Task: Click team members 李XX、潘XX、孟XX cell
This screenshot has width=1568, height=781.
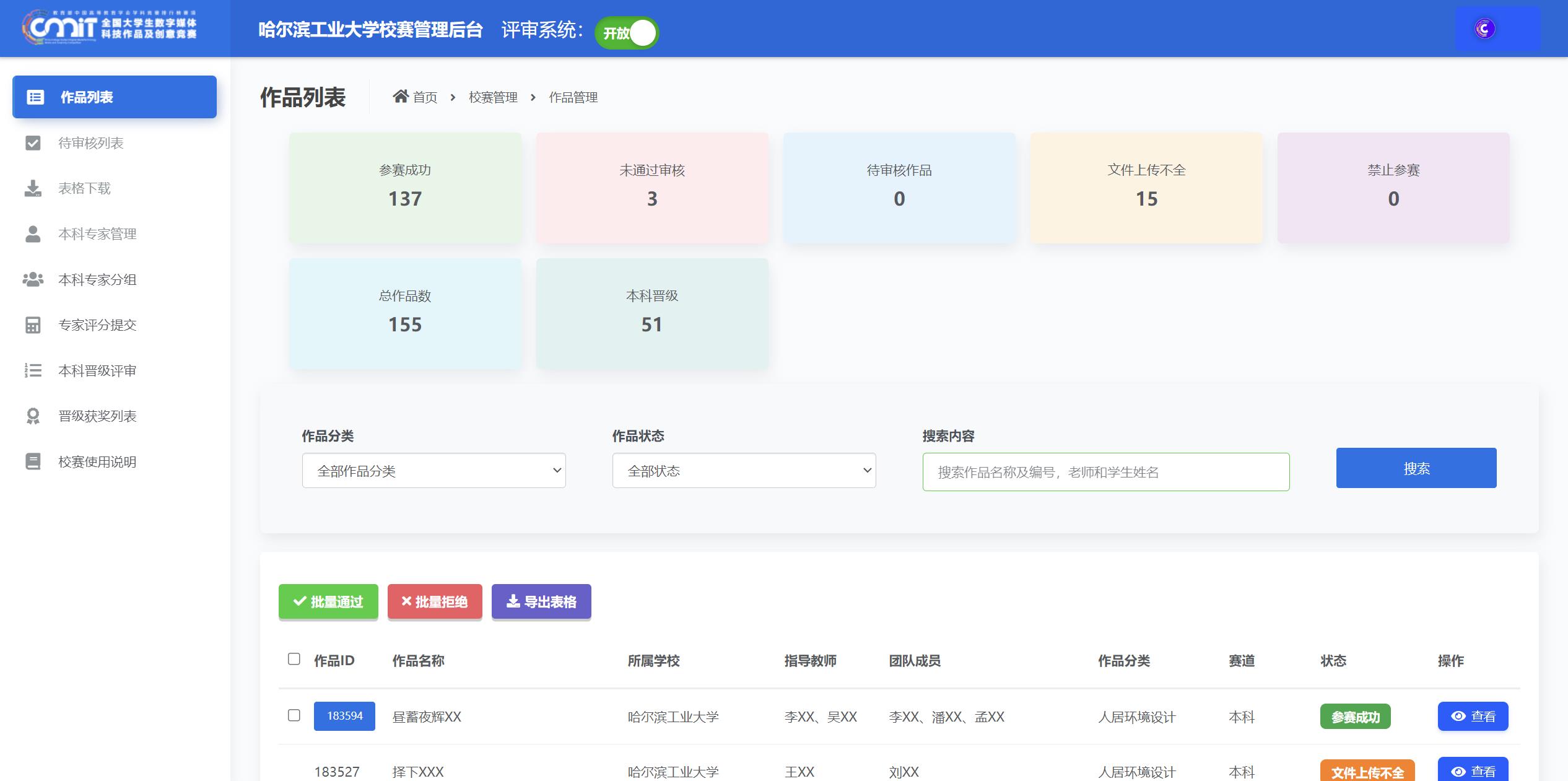Action: 946,717
